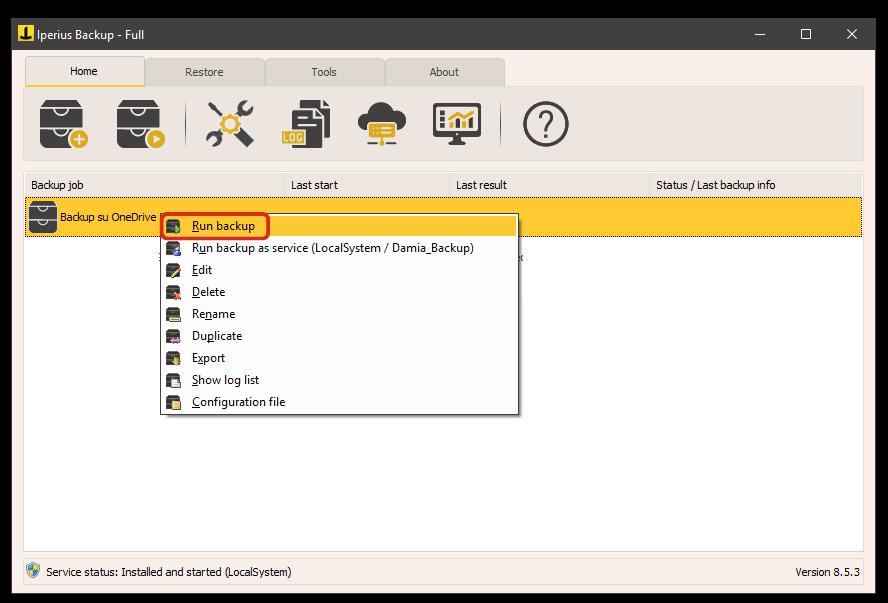Sort by the Last start column header
The width and height of the screenshot is (888, 603).
pyautogui.click(x=367, y=185)
